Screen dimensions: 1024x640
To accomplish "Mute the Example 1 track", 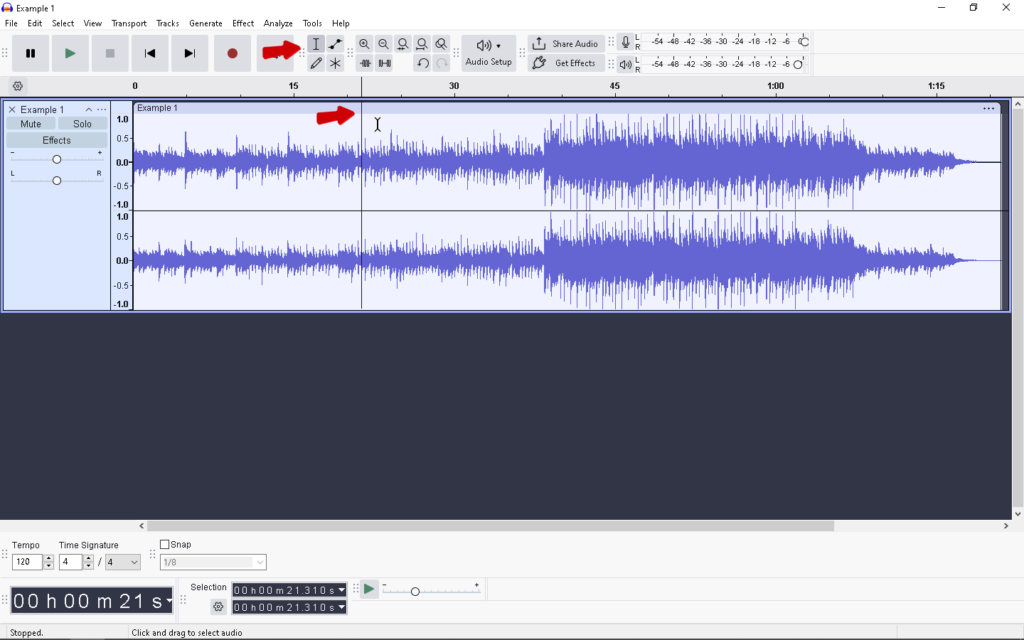I will 31,124.
